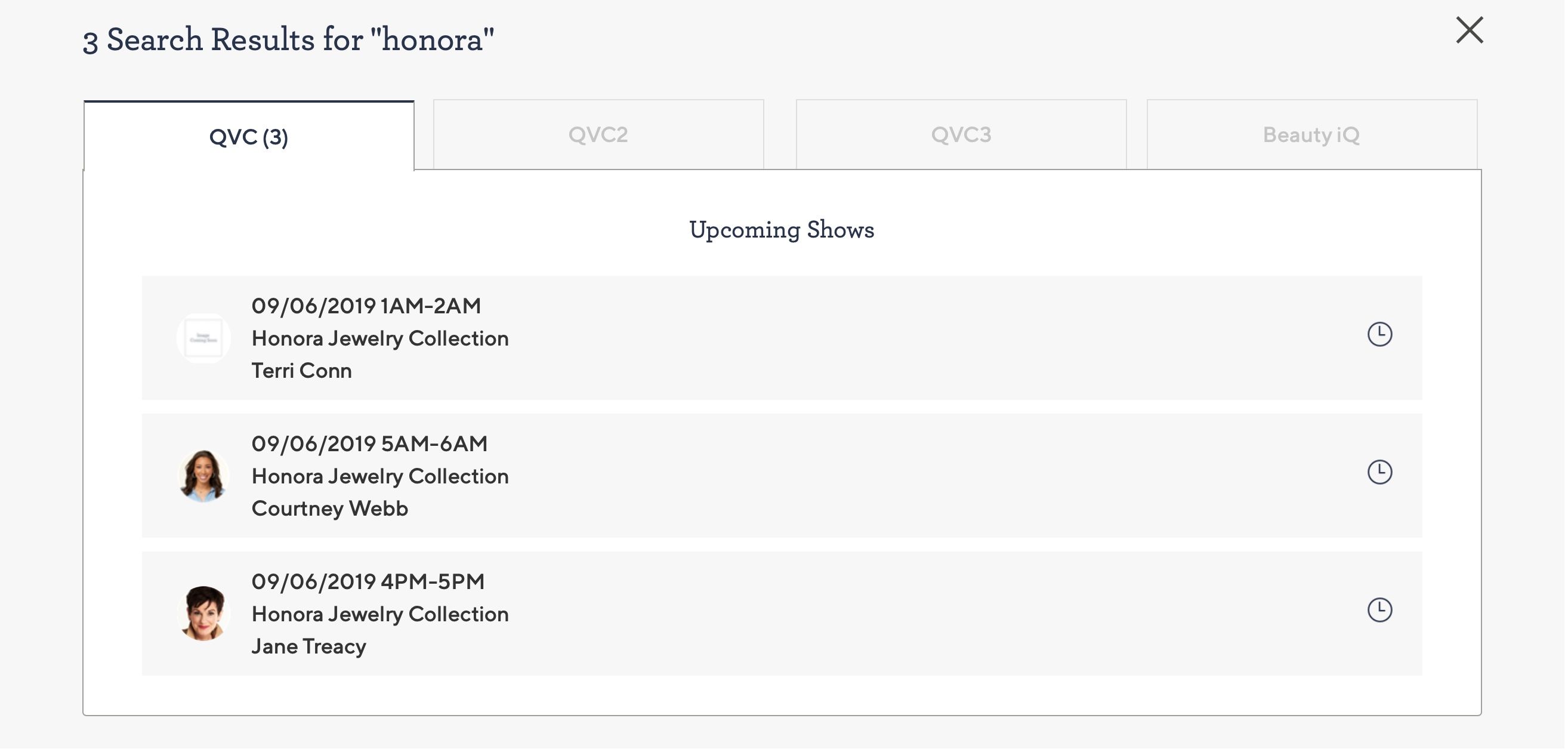Switch to the QVC3 tab
This screenshot has height=752, width=1568.
point(961,134)
